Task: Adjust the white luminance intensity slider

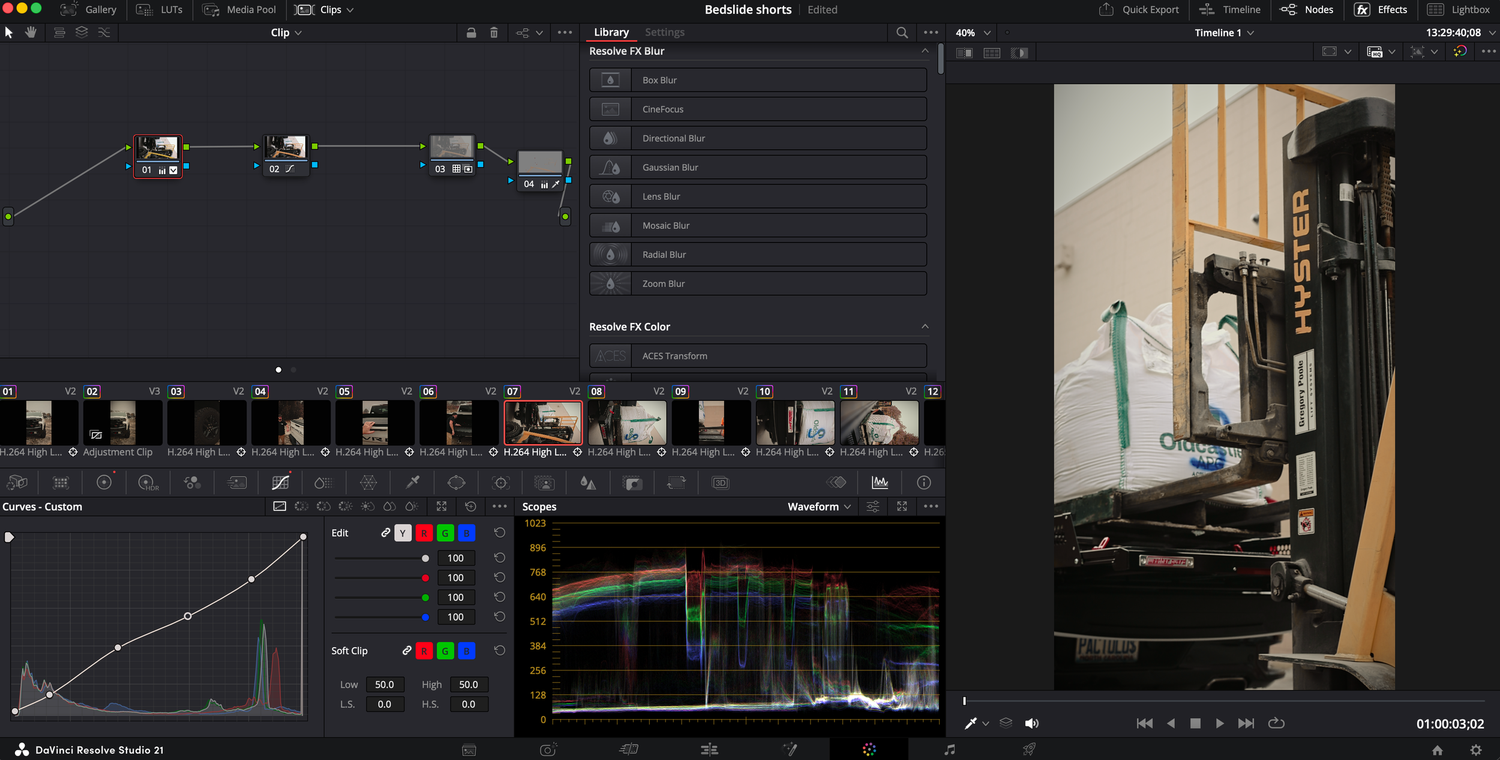Action: [382, 559]
